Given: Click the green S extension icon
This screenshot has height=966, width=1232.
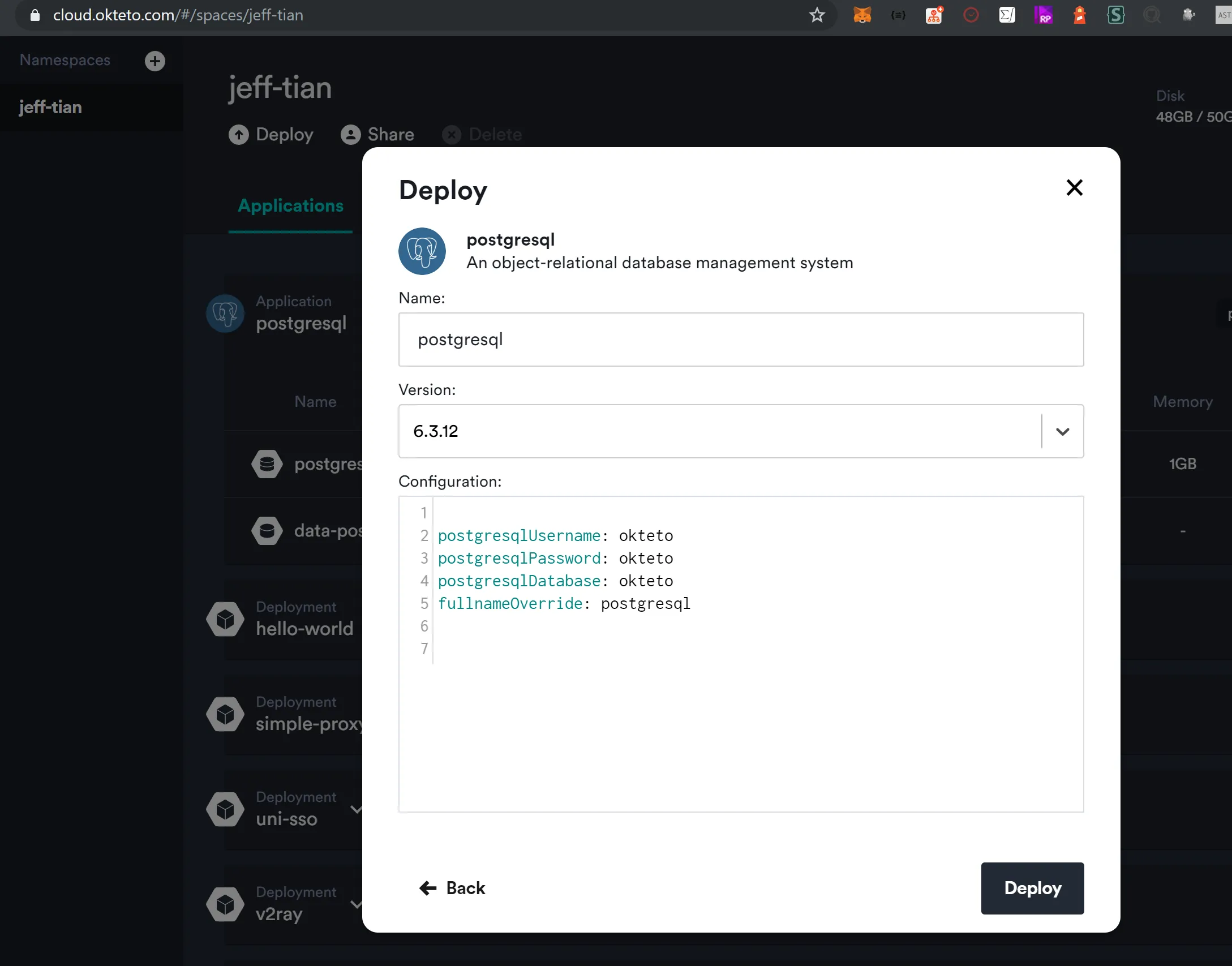Looking at the screenshot, I should tap(1115, 15).
